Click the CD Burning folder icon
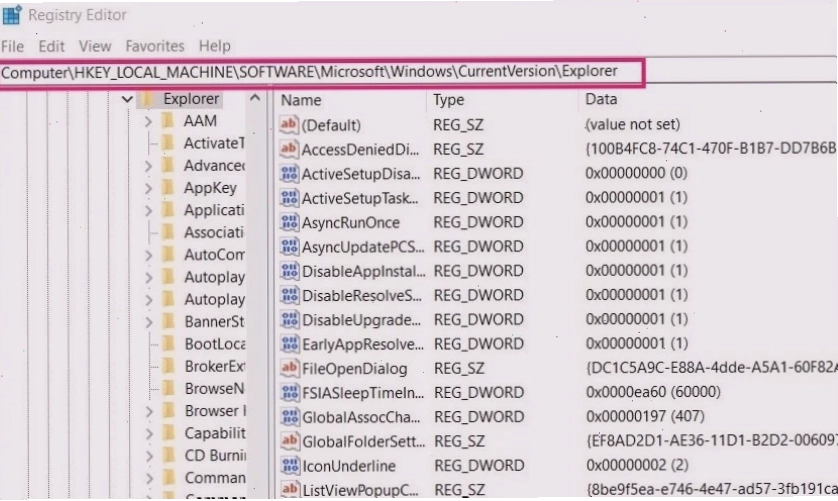The width and height of the screenshot is (838, 501). point(168,456)
